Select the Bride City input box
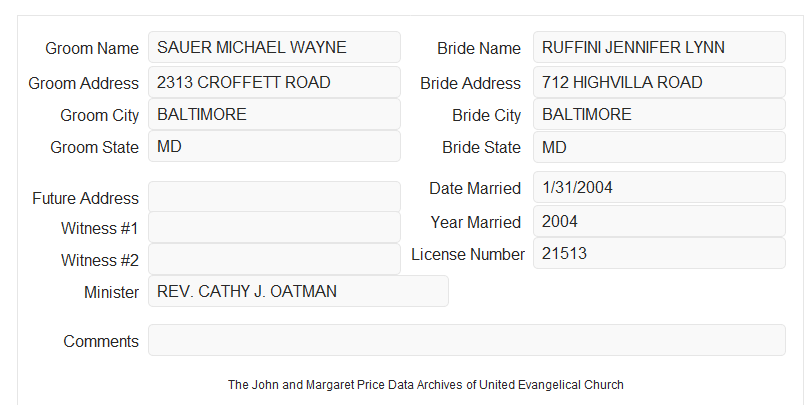The width and height of the screenshot is (805, 405). coord(659,114)
